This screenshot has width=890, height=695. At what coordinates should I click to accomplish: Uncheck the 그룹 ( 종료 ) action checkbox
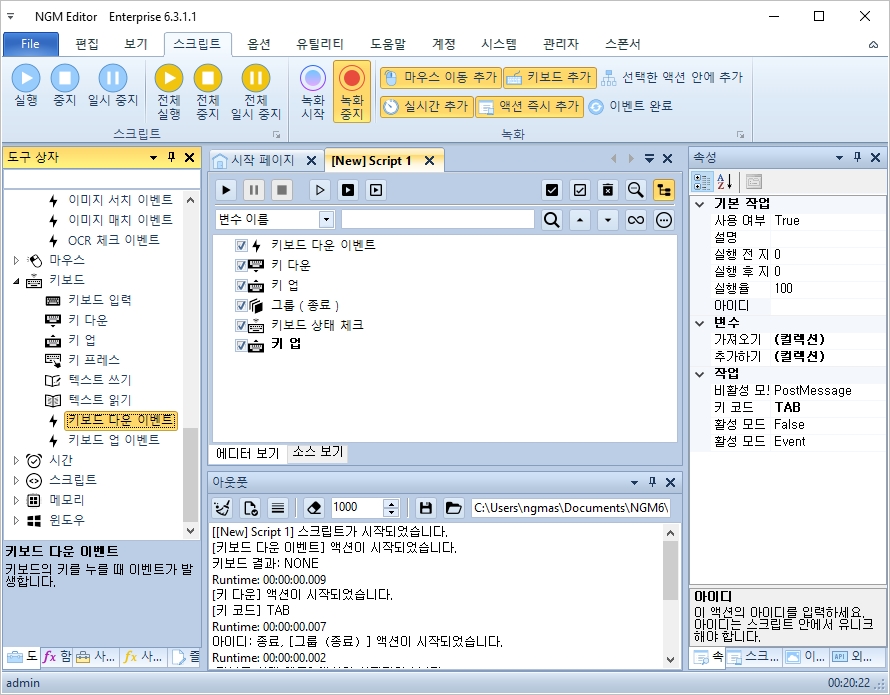(x=241, y=305)
